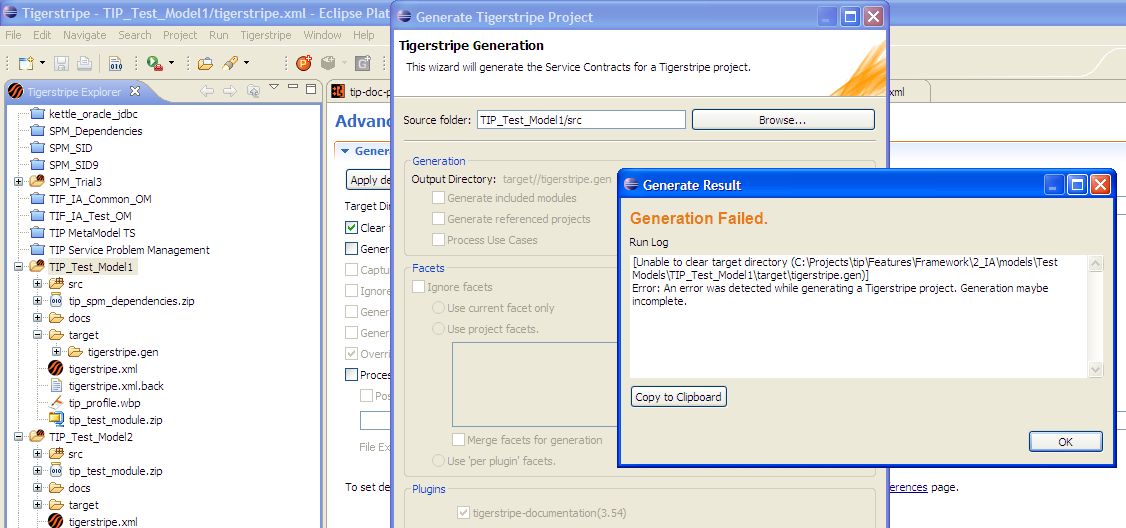Select kettle_oracle_jdbc project in Explorer
1126x528 pixels.
pyautogui.click(x=93, y=114)
